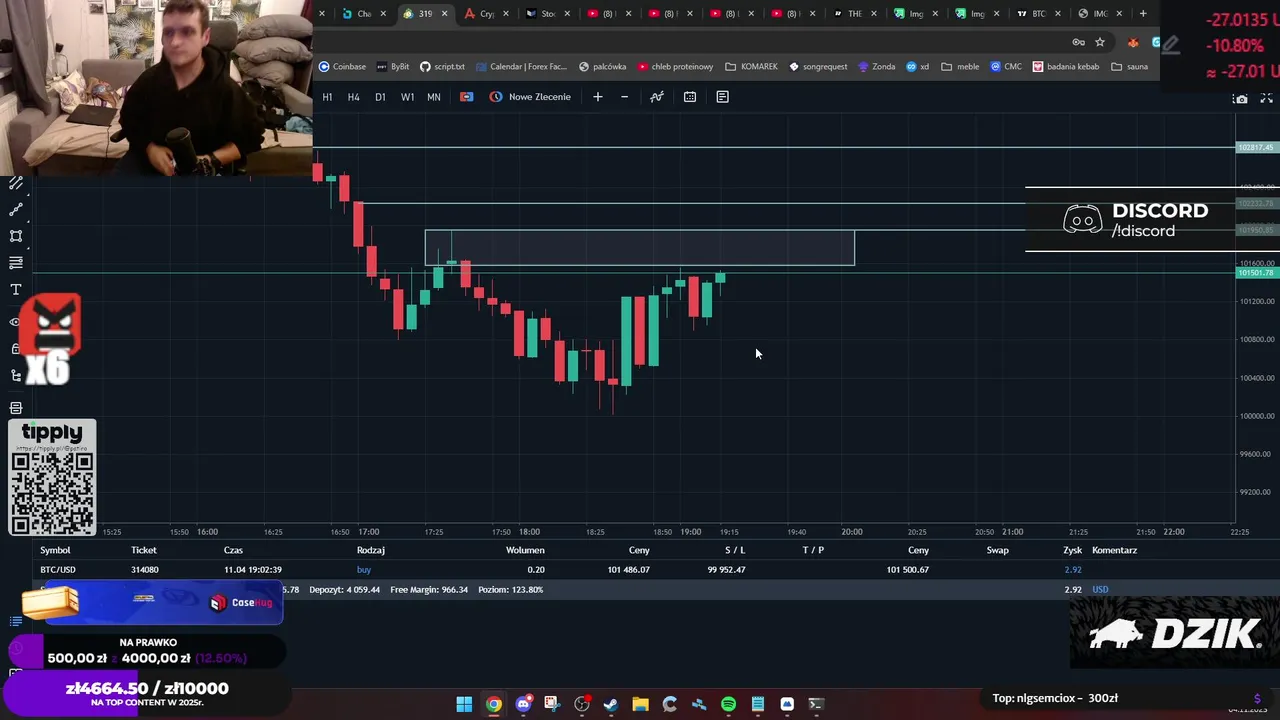Bookmark this page with star icon
This screenshot has height=720, width=1280.
pos(1100,42)
